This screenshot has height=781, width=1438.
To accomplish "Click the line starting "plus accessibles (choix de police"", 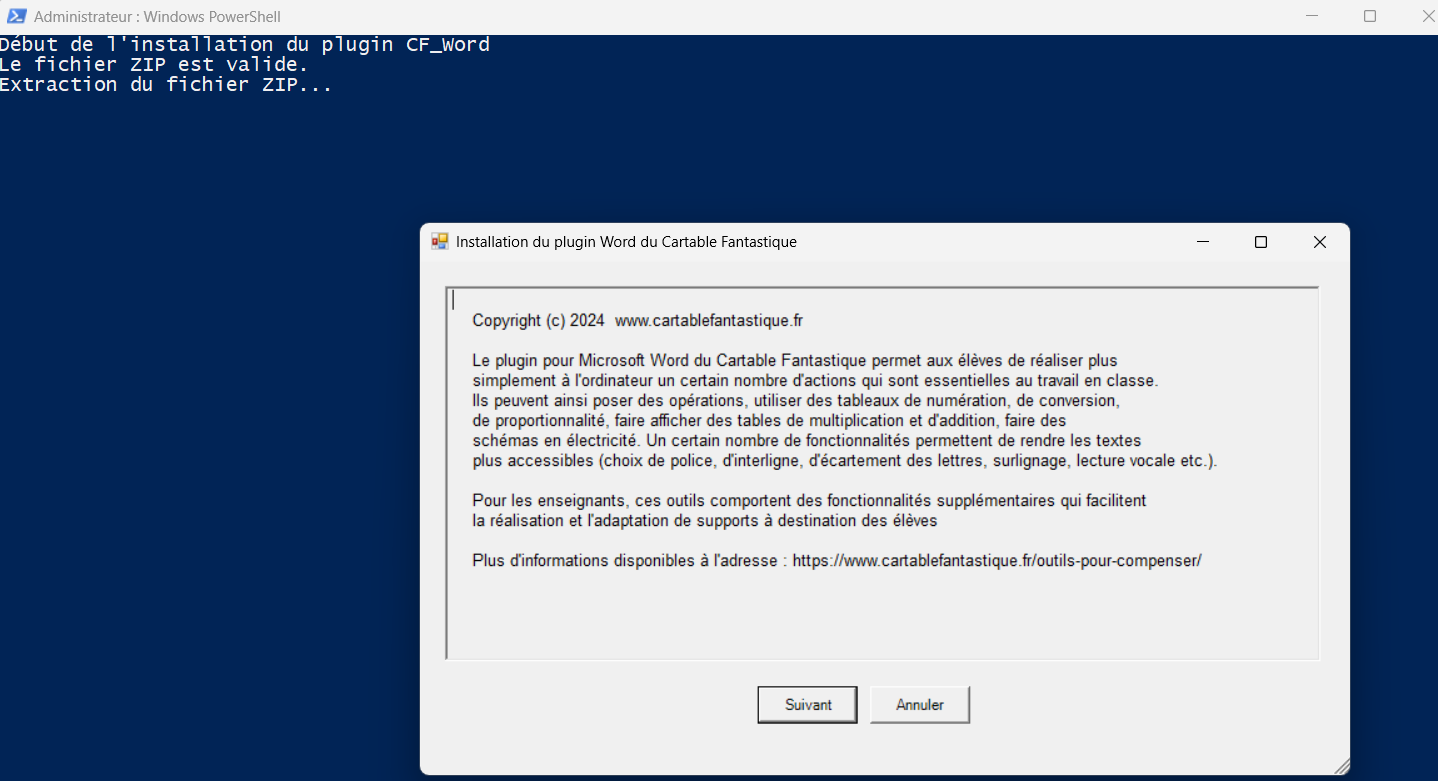I will pos(845,461).
